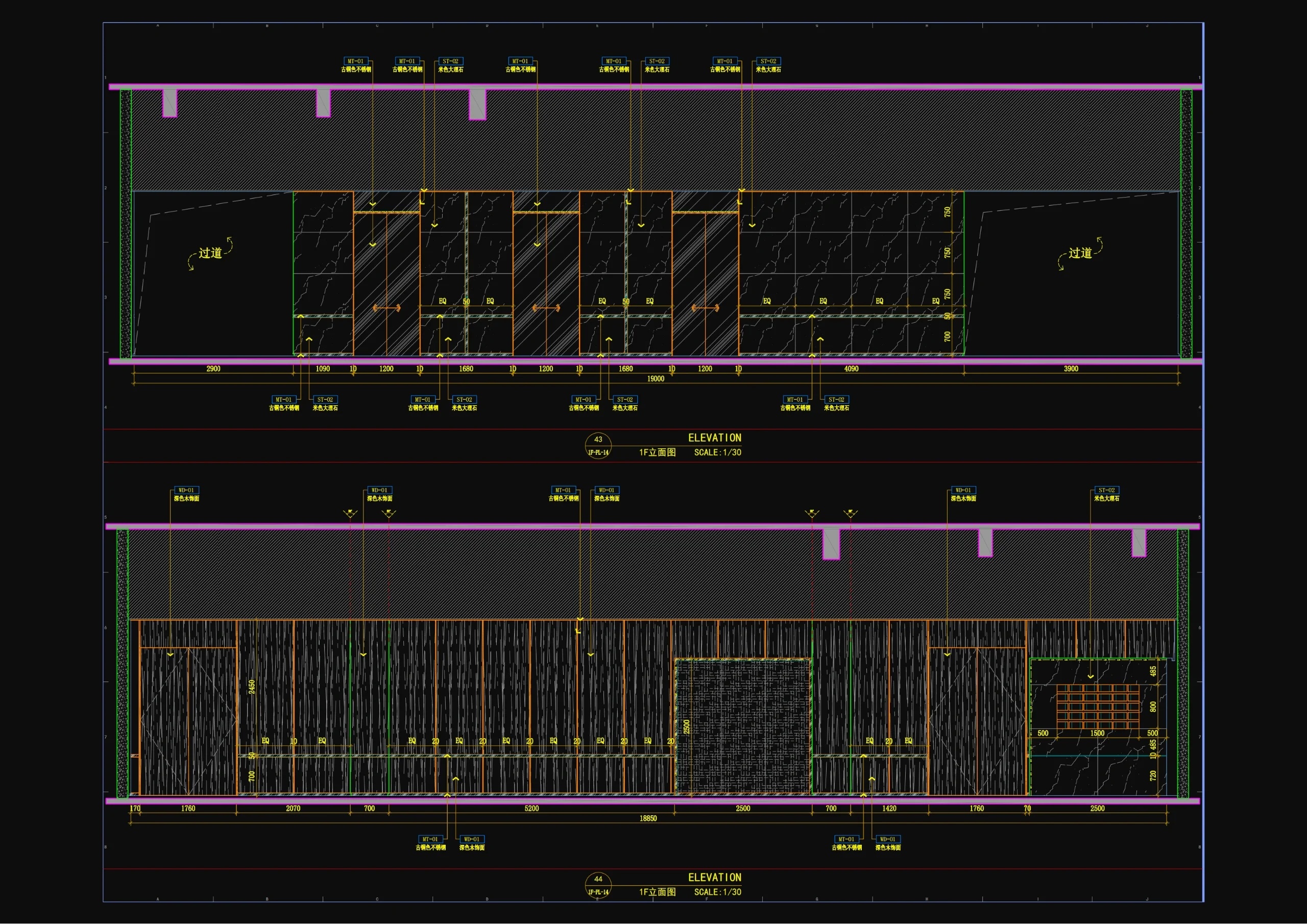Select the orange shelf grid in the marble niche
The height and width of the screenshot is (924, 1307).
pos(1098,706)
